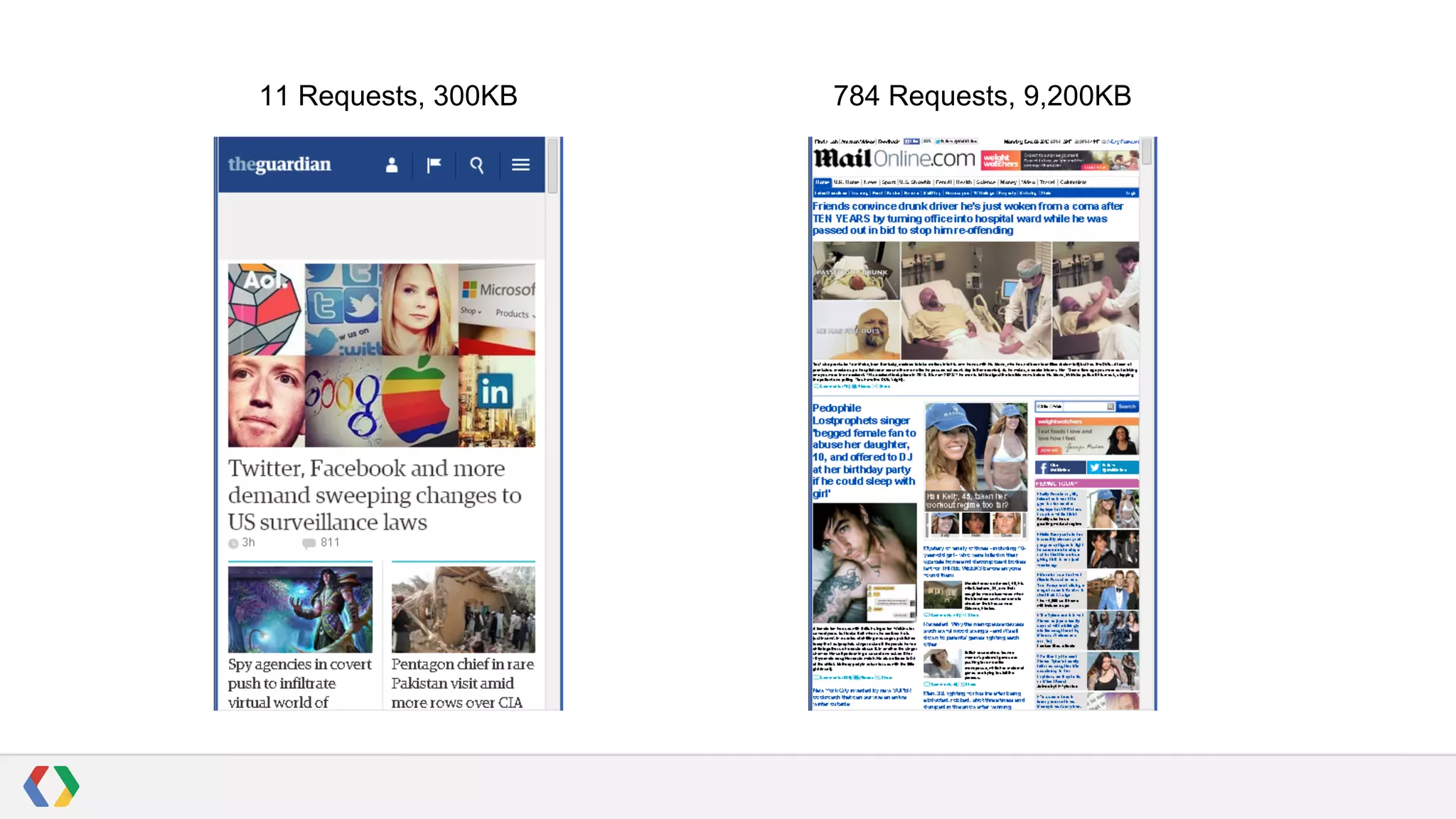Open the Science tab on MailOnline

tap(986, 182)
